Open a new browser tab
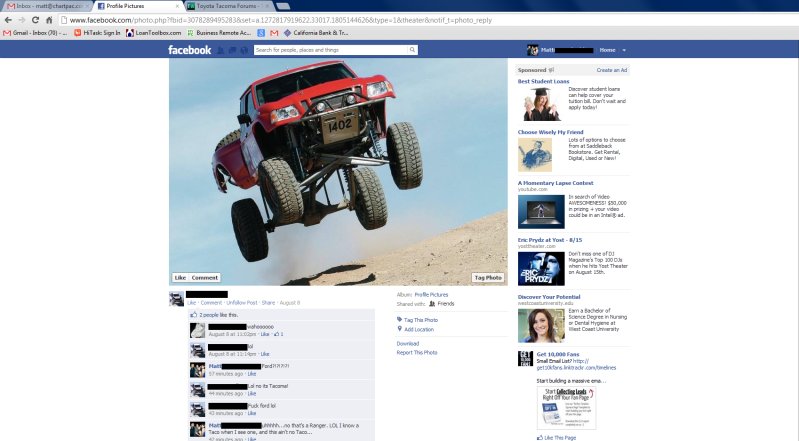Image resolution: width=799 pixels, height=441 pixels. click(x=283, y=6)
